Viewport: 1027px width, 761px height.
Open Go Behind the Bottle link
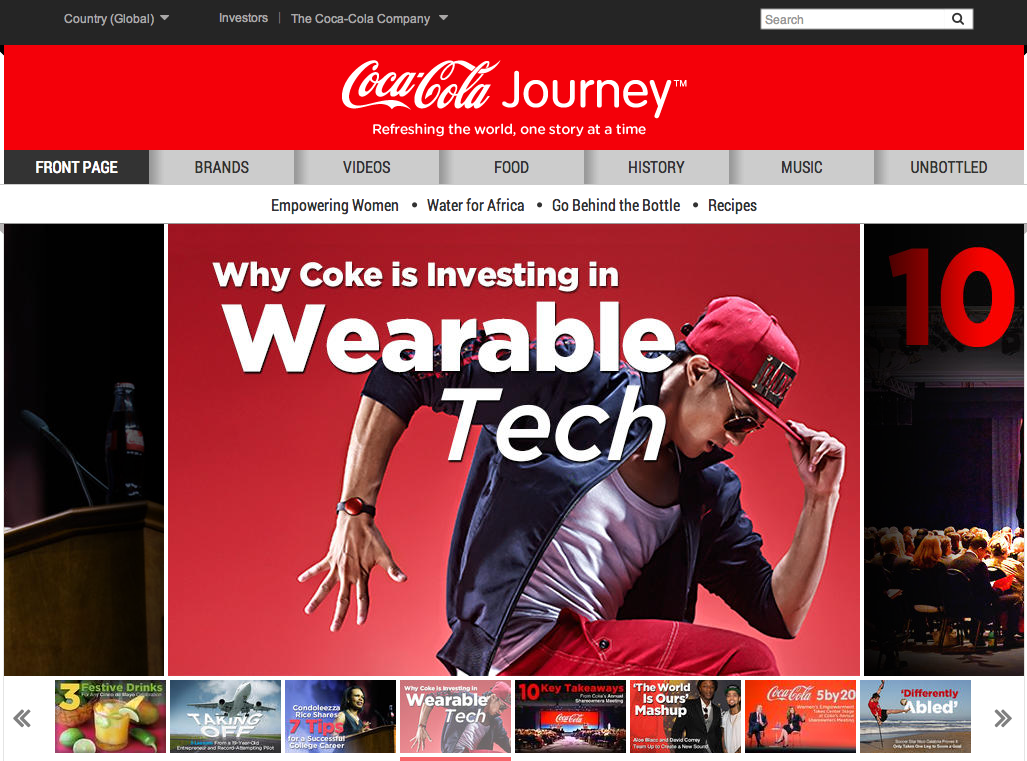coord(616,206)
